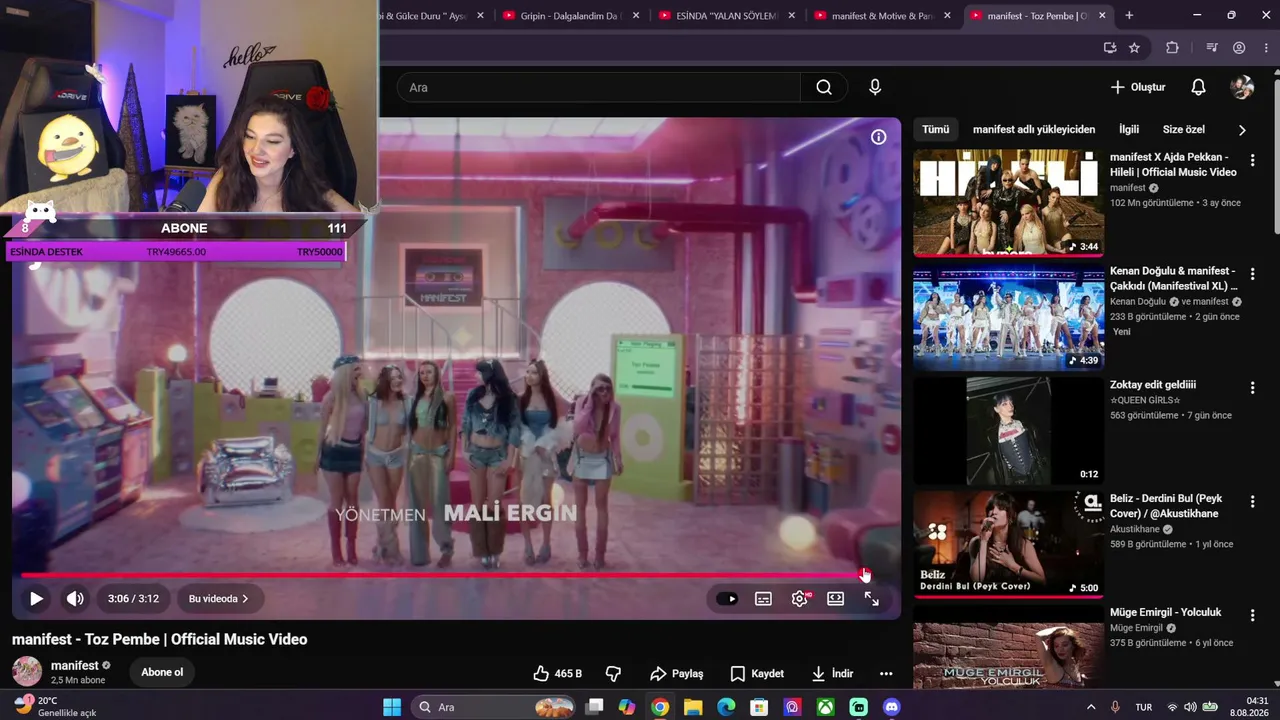Open the YouTube account avatar menu
Screen dimensions: 1280x720
[1242, 87]
